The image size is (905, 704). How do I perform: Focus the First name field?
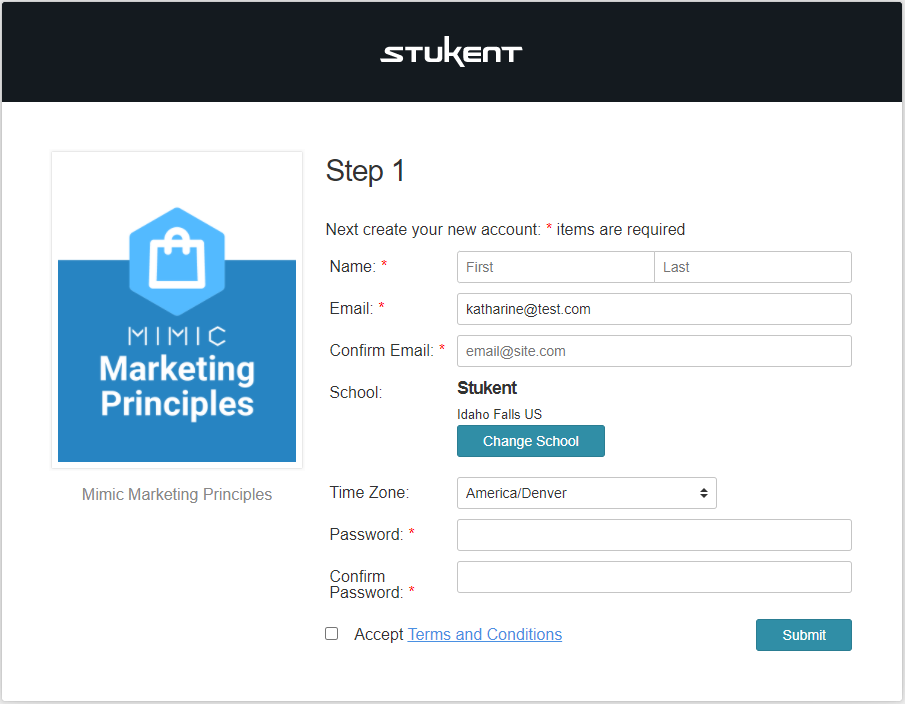click(x=555, y=267)
